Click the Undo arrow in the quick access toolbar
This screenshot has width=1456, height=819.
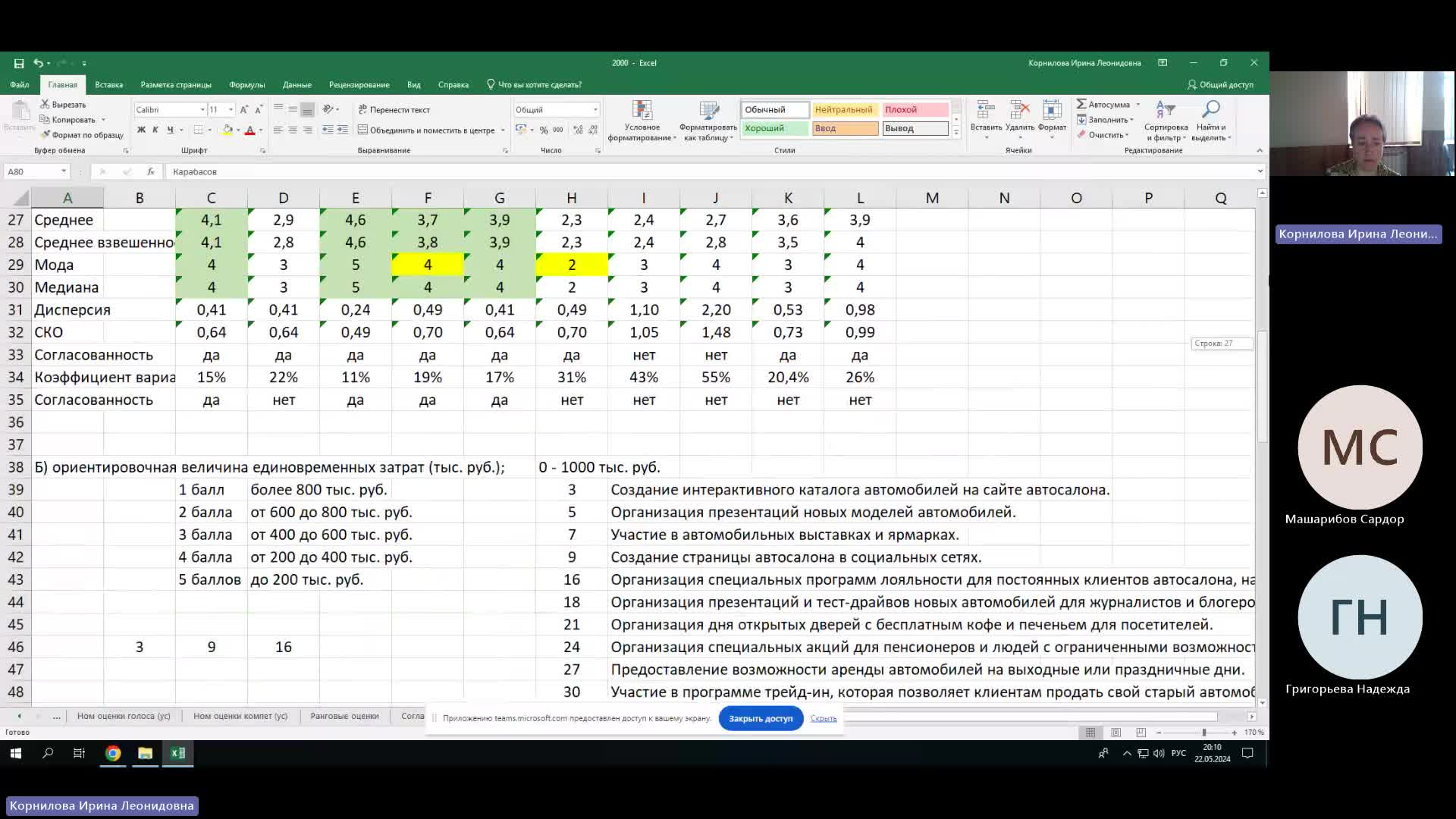(38, 63)
